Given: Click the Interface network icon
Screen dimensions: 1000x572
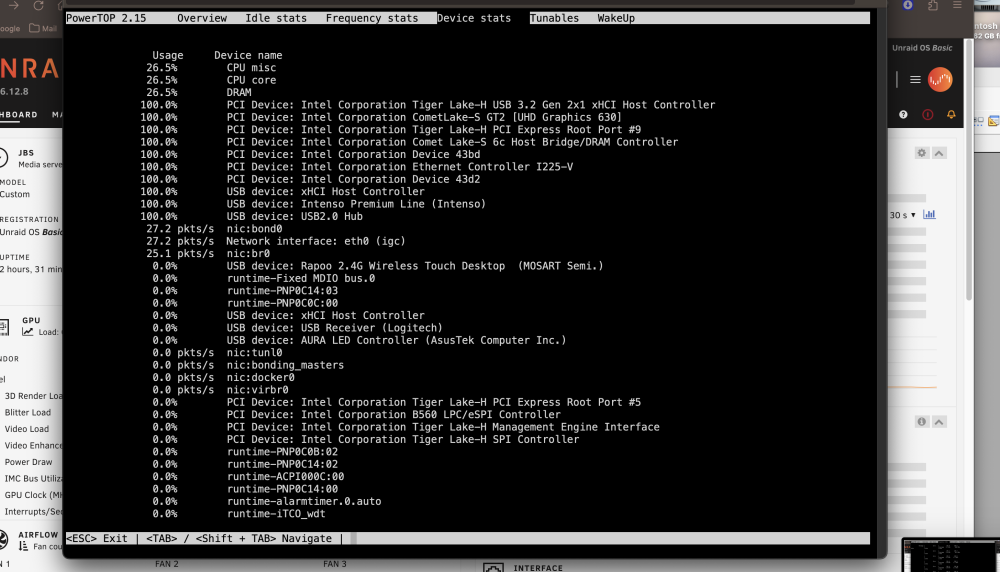Looking at the screenshot, I should (493, 568).
